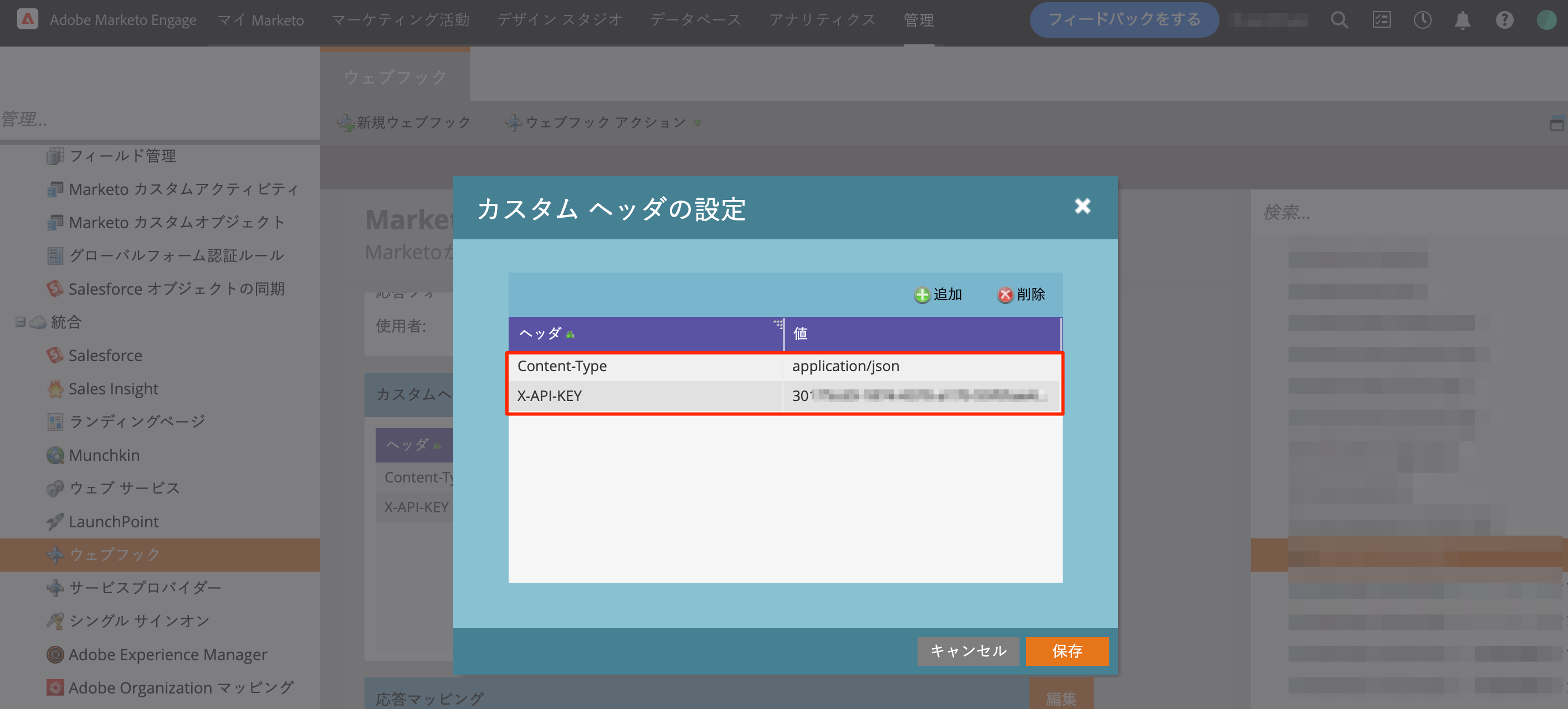Click the ウェブ サービス gear icon

coord(55,488)
